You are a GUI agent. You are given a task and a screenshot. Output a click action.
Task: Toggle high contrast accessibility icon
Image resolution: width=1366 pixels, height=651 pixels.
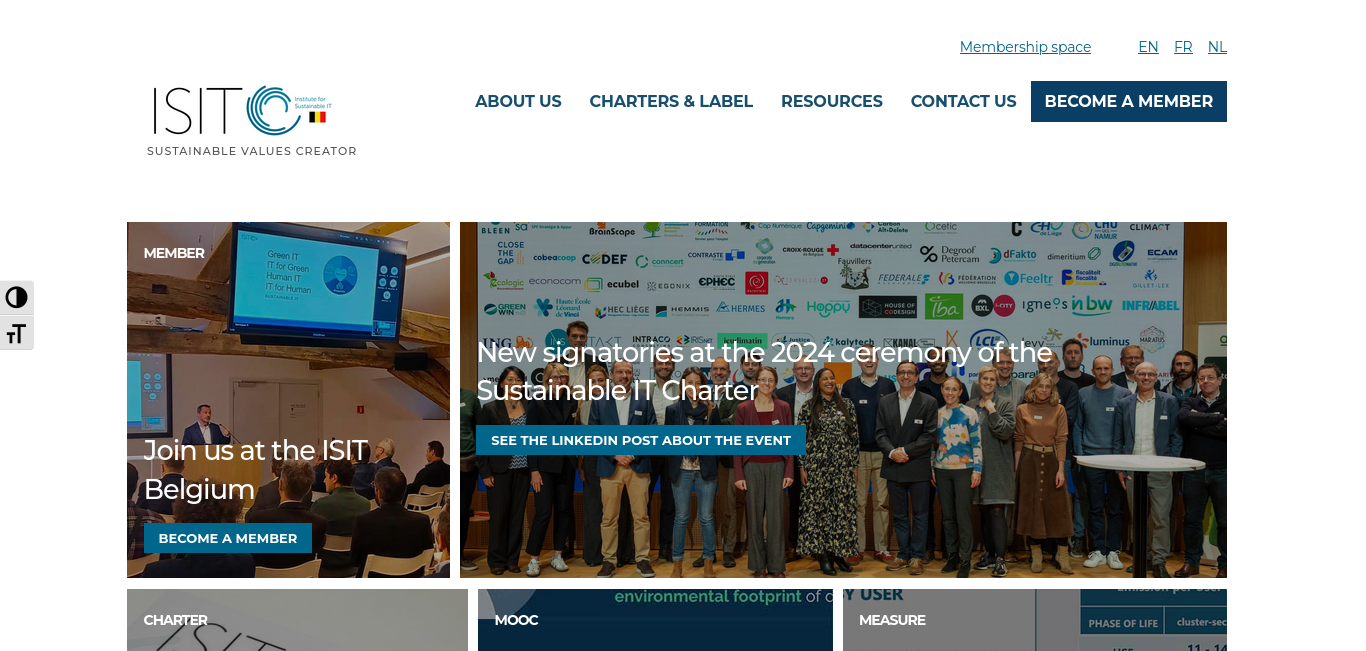(17, 298)
